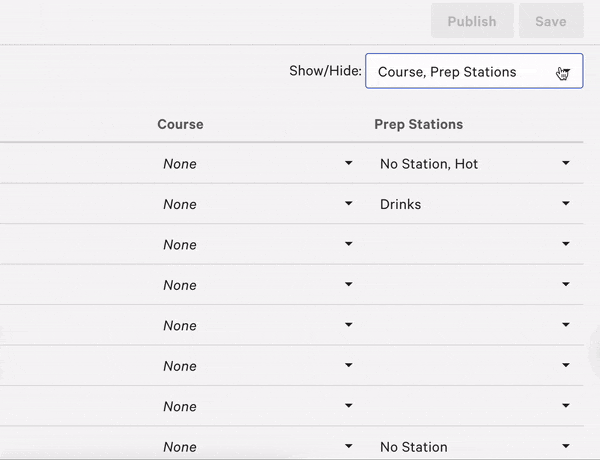This screenshot has width=600, height=460.
Task: Expand Course dropdown in the first row
Action: click(258, 164)
